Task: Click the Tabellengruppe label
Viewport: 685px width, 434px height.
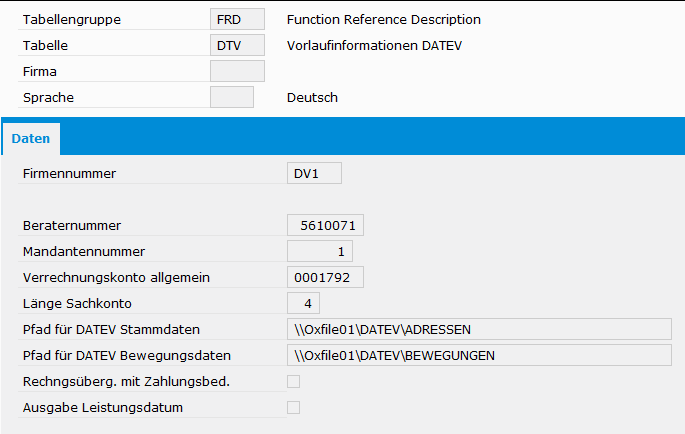Action: pyautogui.click(x=69, y=19)
